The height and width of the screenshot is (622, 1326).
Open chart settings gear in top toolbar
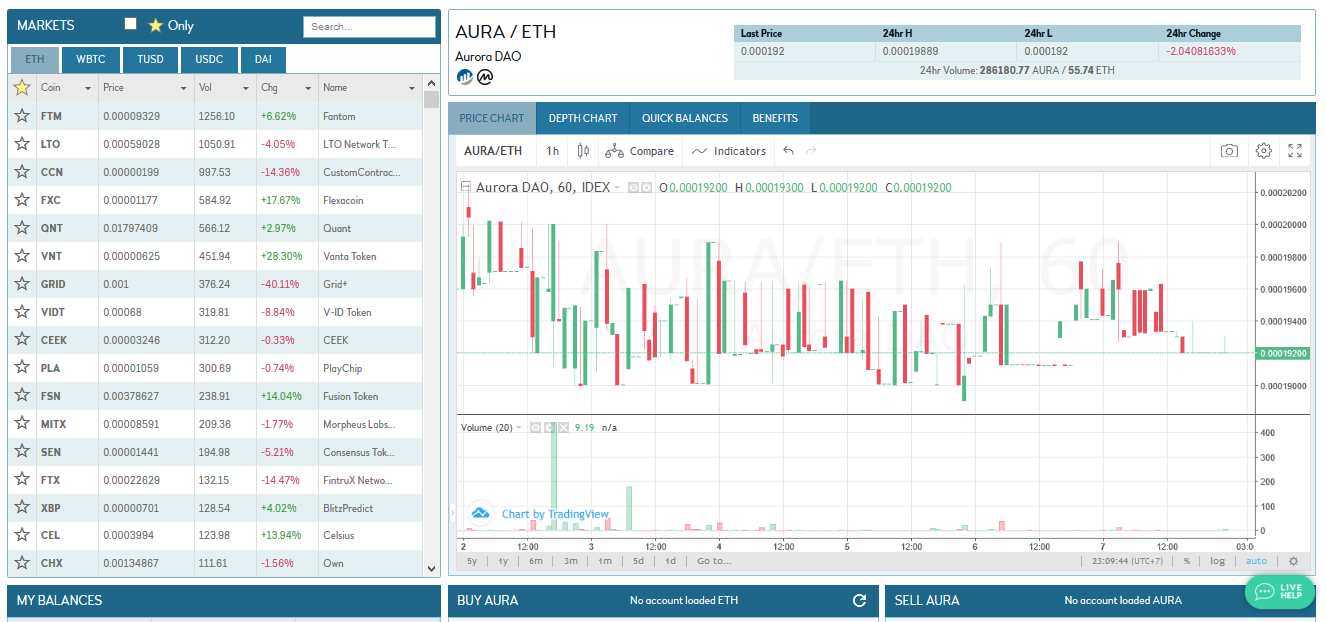tap(1263, 151)
